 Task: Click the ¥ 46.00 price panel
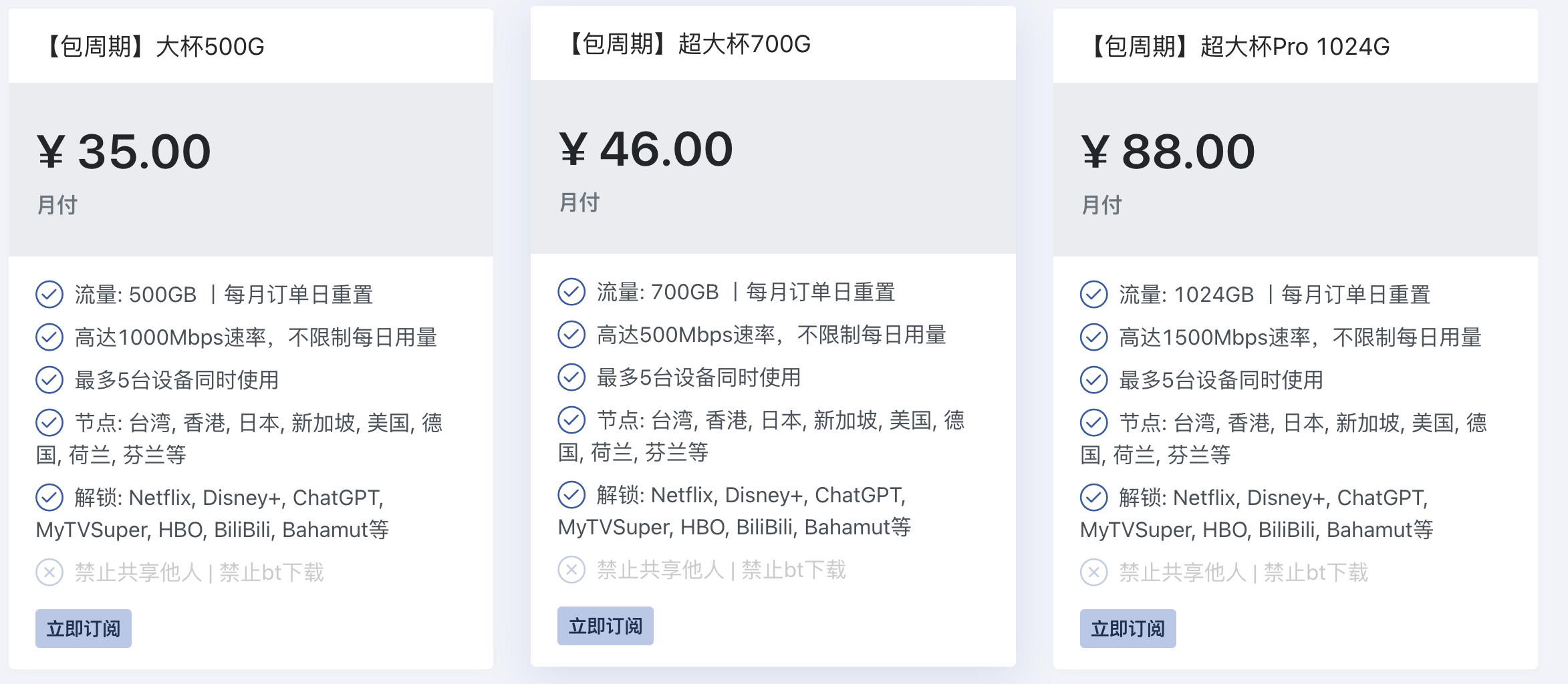(x=773, y=167)
